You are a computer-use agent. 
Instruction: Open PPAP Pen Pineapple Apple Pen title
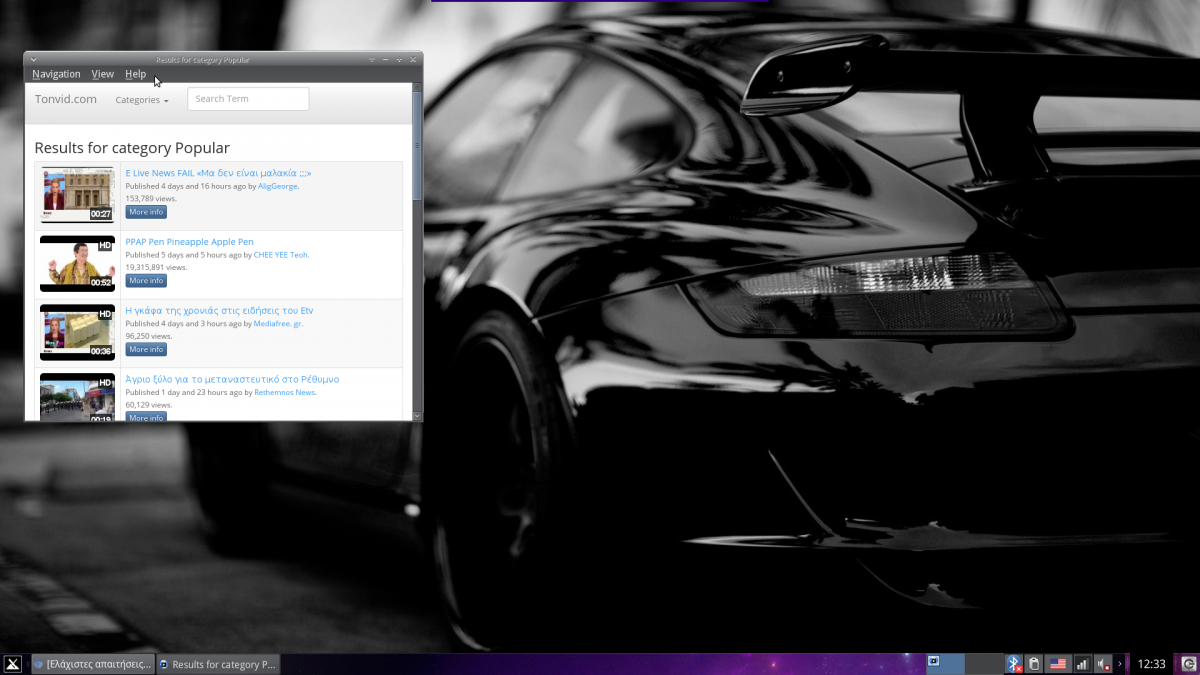coord(189,242)
